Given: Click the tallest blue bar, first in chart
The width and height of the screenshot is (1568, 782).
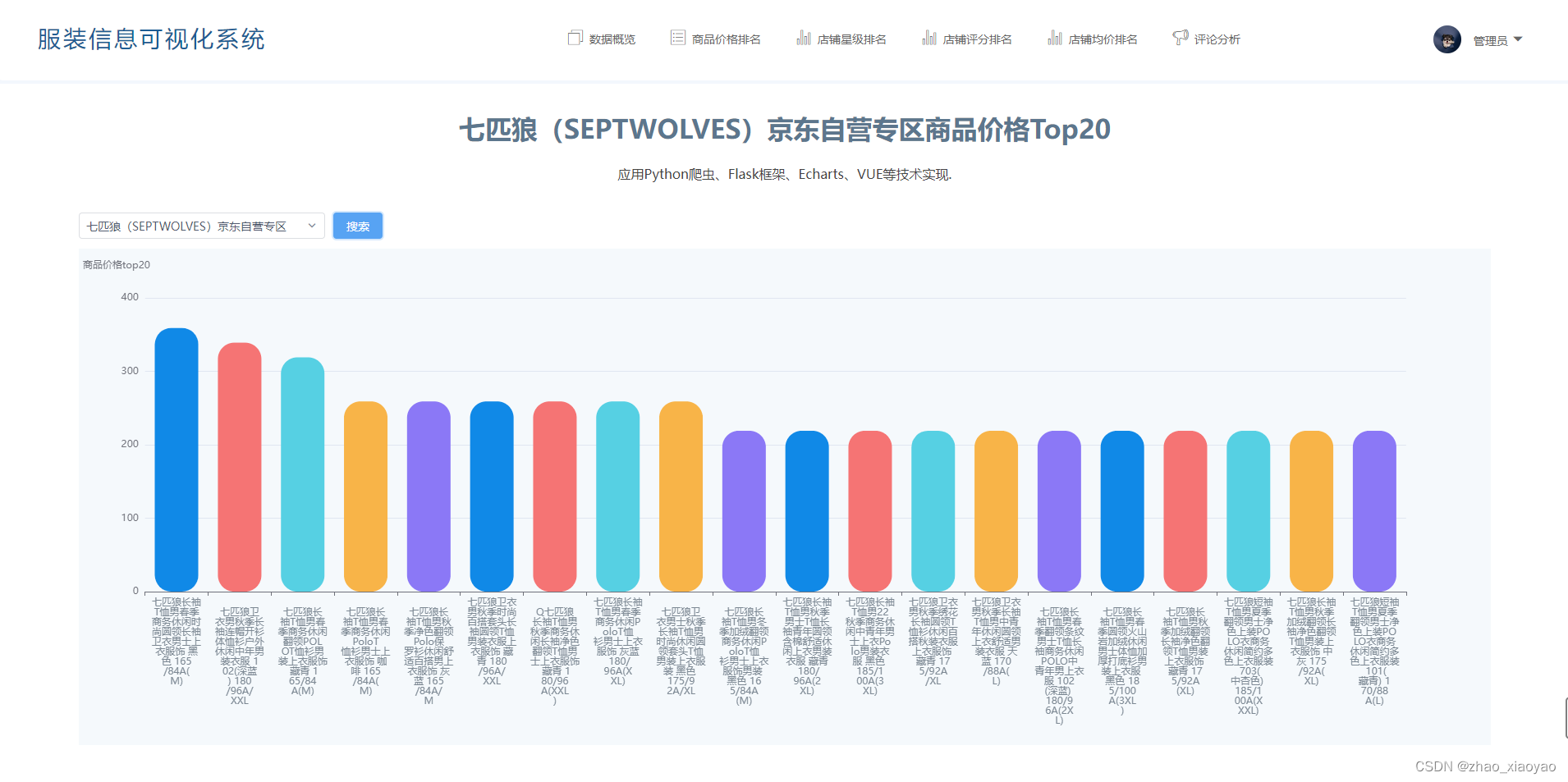Looking at the screenshot, I should pos(177,460).
